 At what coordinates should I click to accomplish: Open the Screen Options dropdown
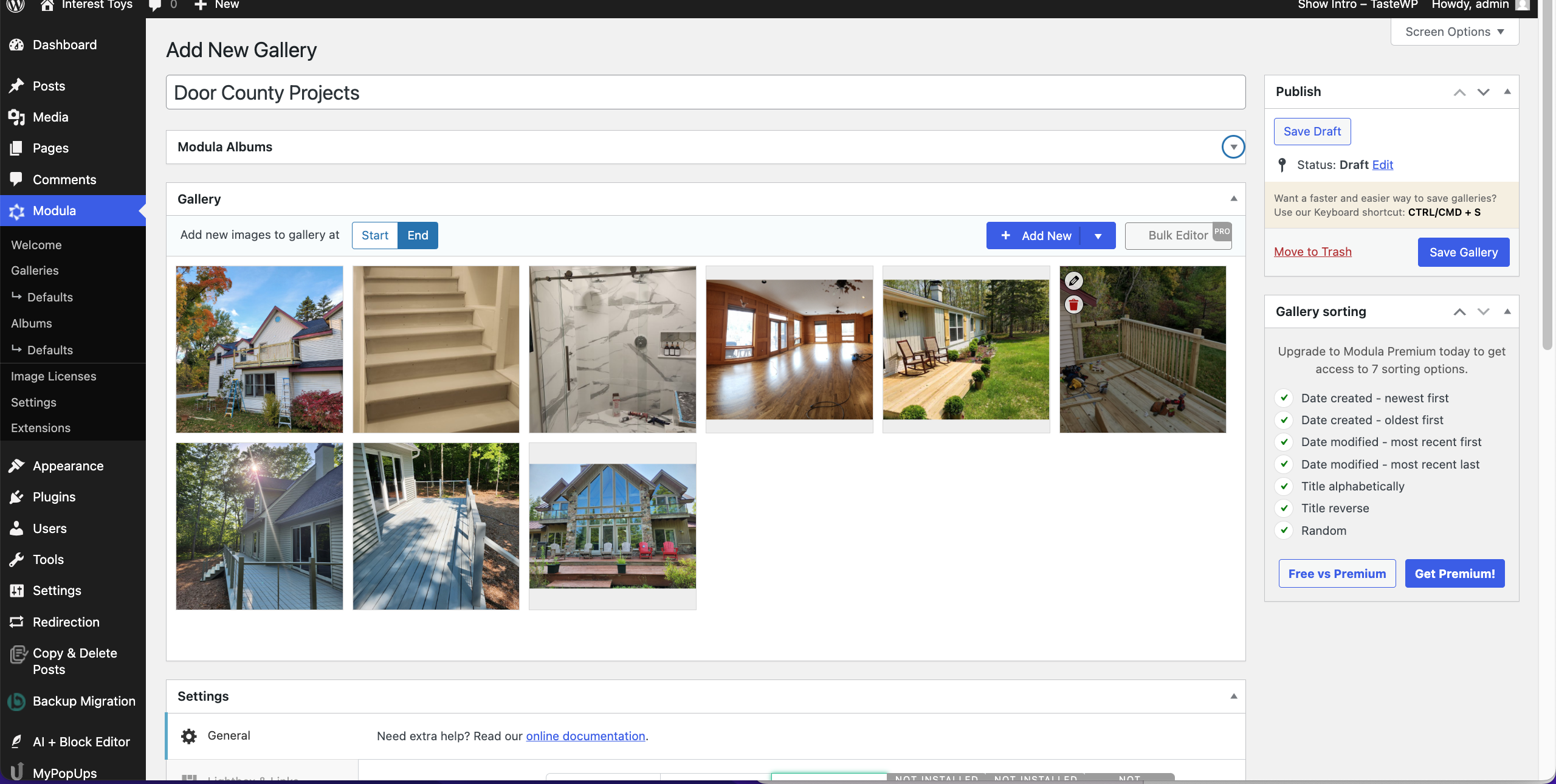pos(1454,32)
